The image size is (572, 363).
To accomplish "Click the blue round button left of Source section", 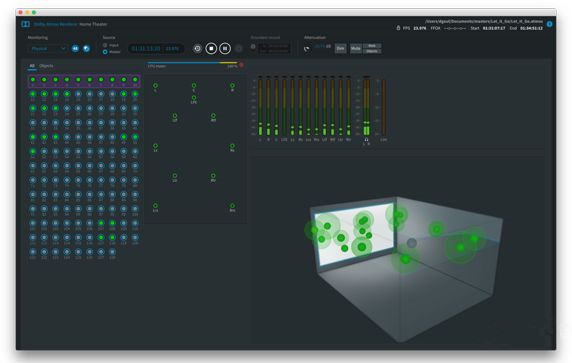I will click(x=86, y=49).
